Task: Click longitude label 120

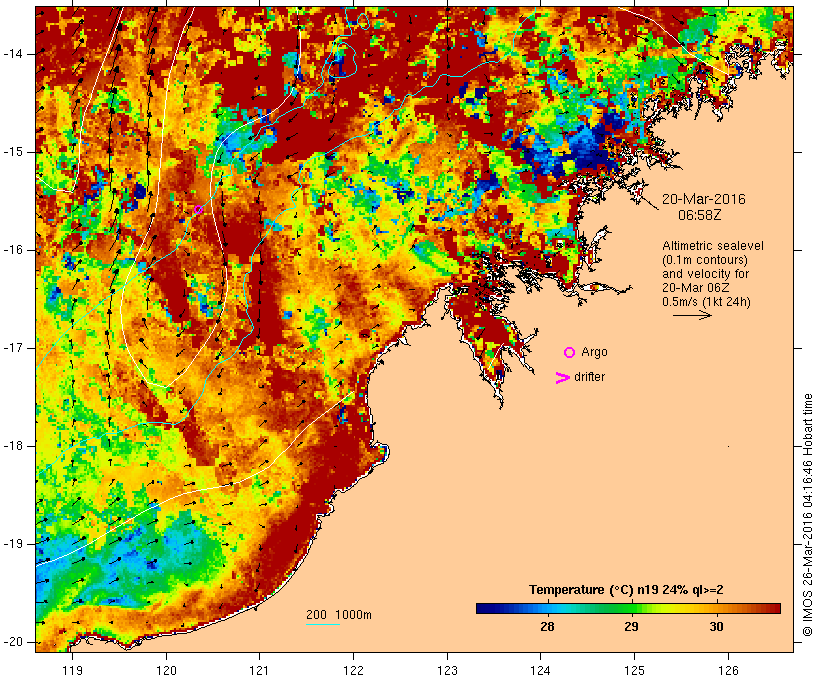Action: 166,670
